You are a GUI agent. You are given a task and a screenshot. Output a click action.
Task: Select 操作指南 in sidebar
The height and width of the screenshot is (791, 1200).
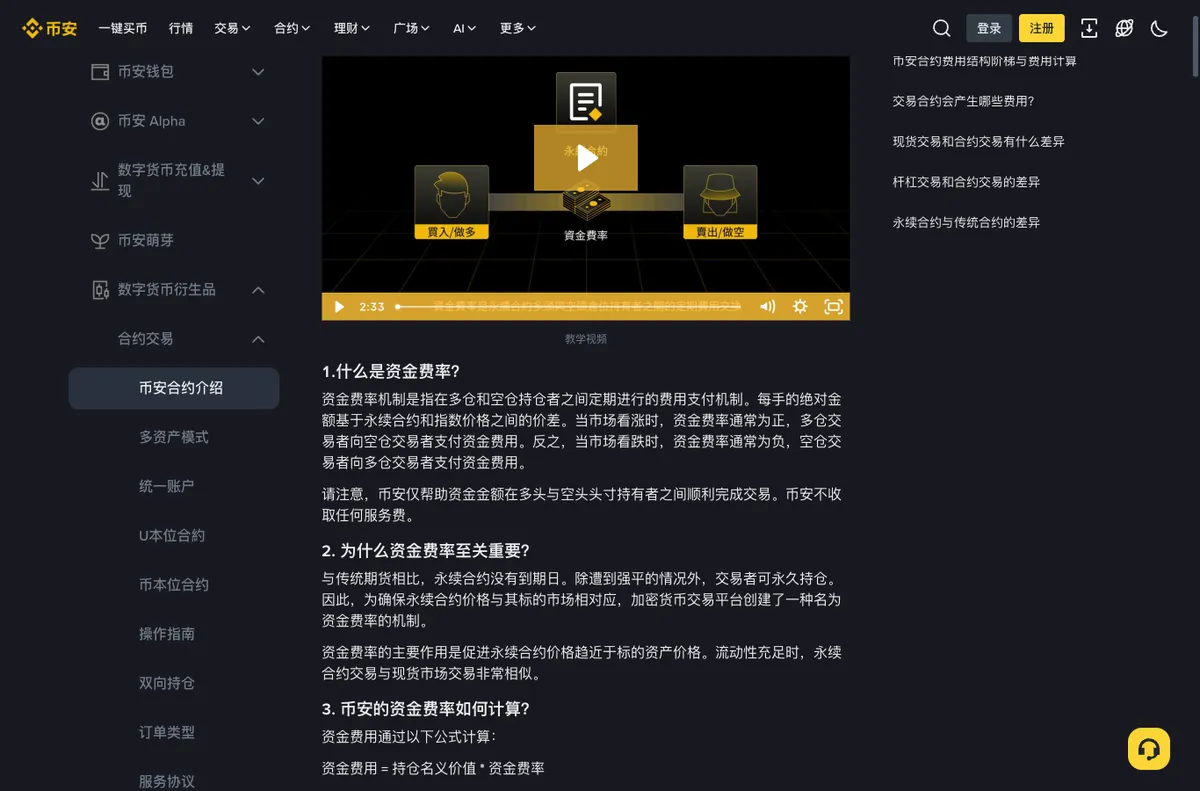tap(167, 634)
